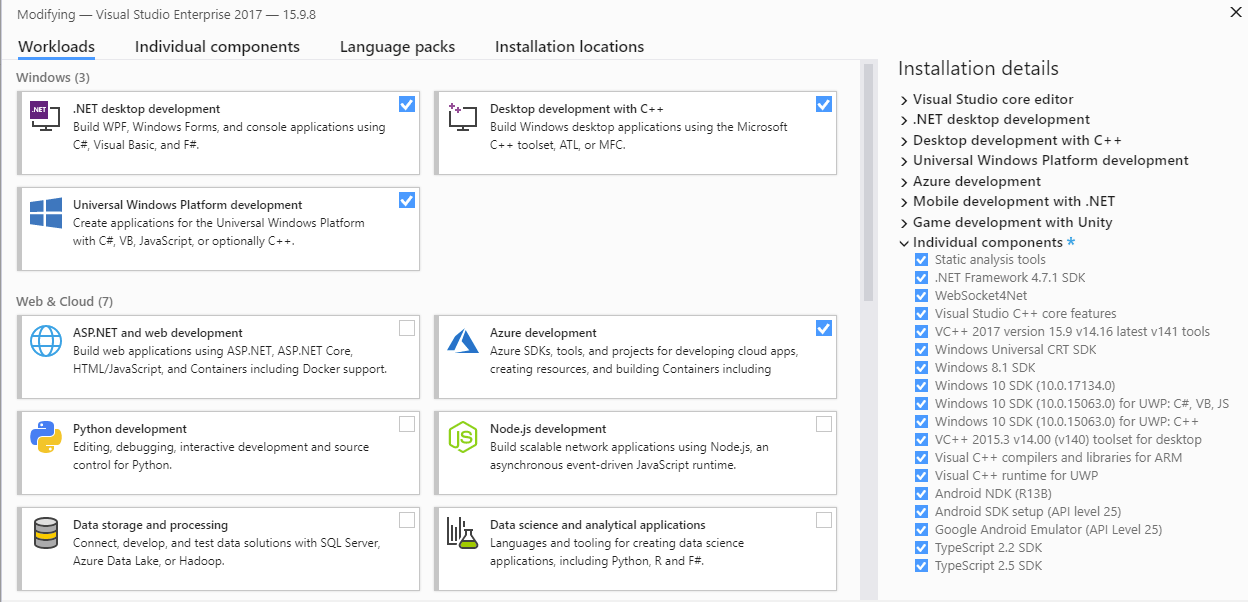Open the Installation locations tab
This screenshot has height=602, width=1248.
click(569, 47)
